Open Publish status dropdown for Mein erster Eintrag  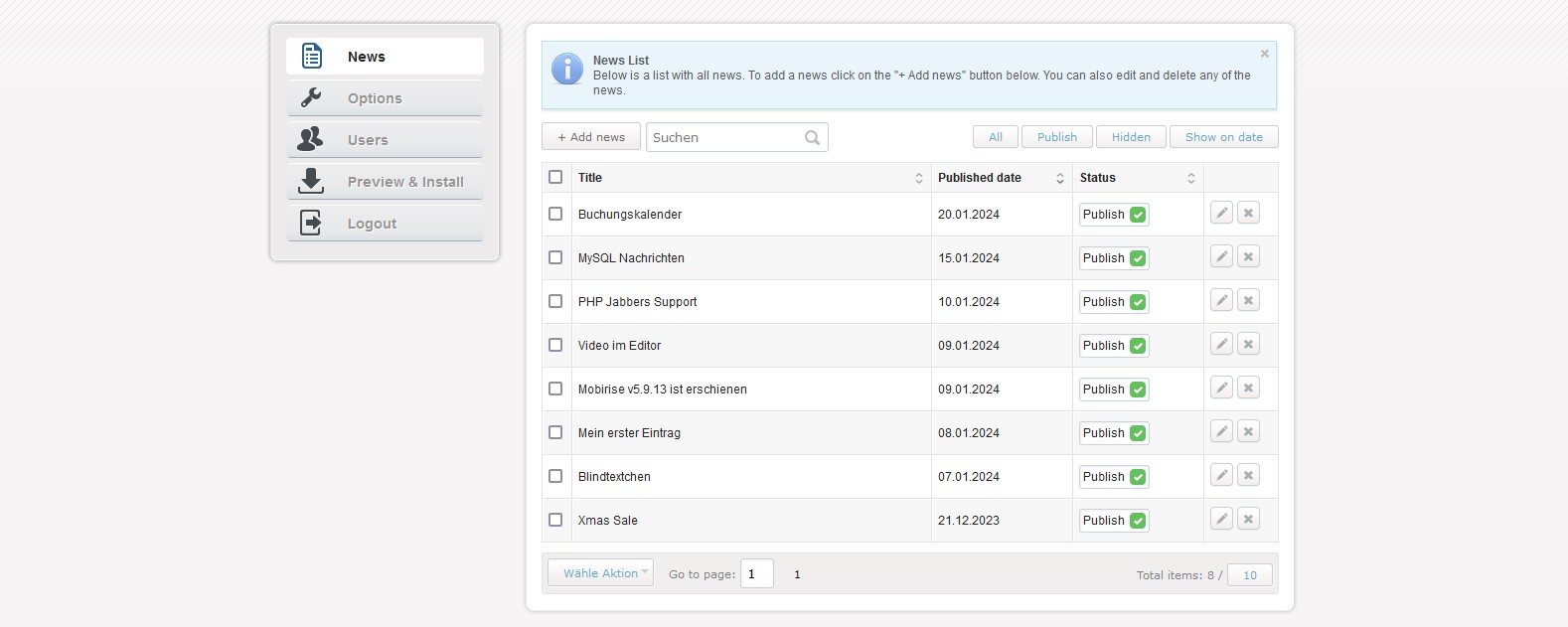coord(1114,433)
